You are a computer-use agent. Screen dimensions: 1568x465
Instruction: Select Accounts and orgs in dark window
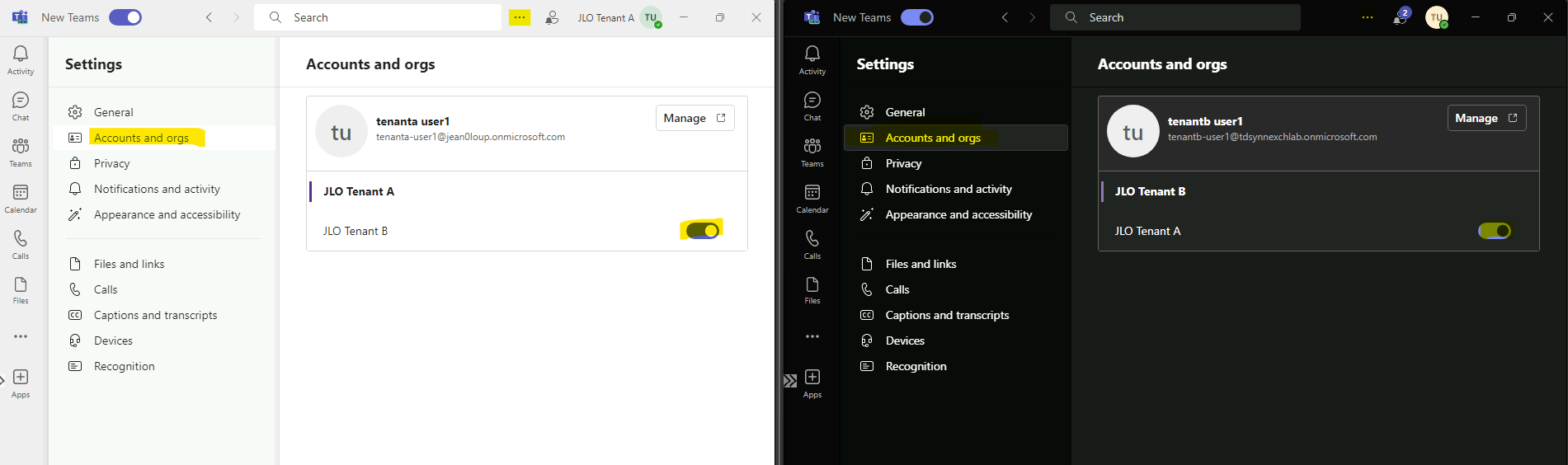click(x=956, y=138)
